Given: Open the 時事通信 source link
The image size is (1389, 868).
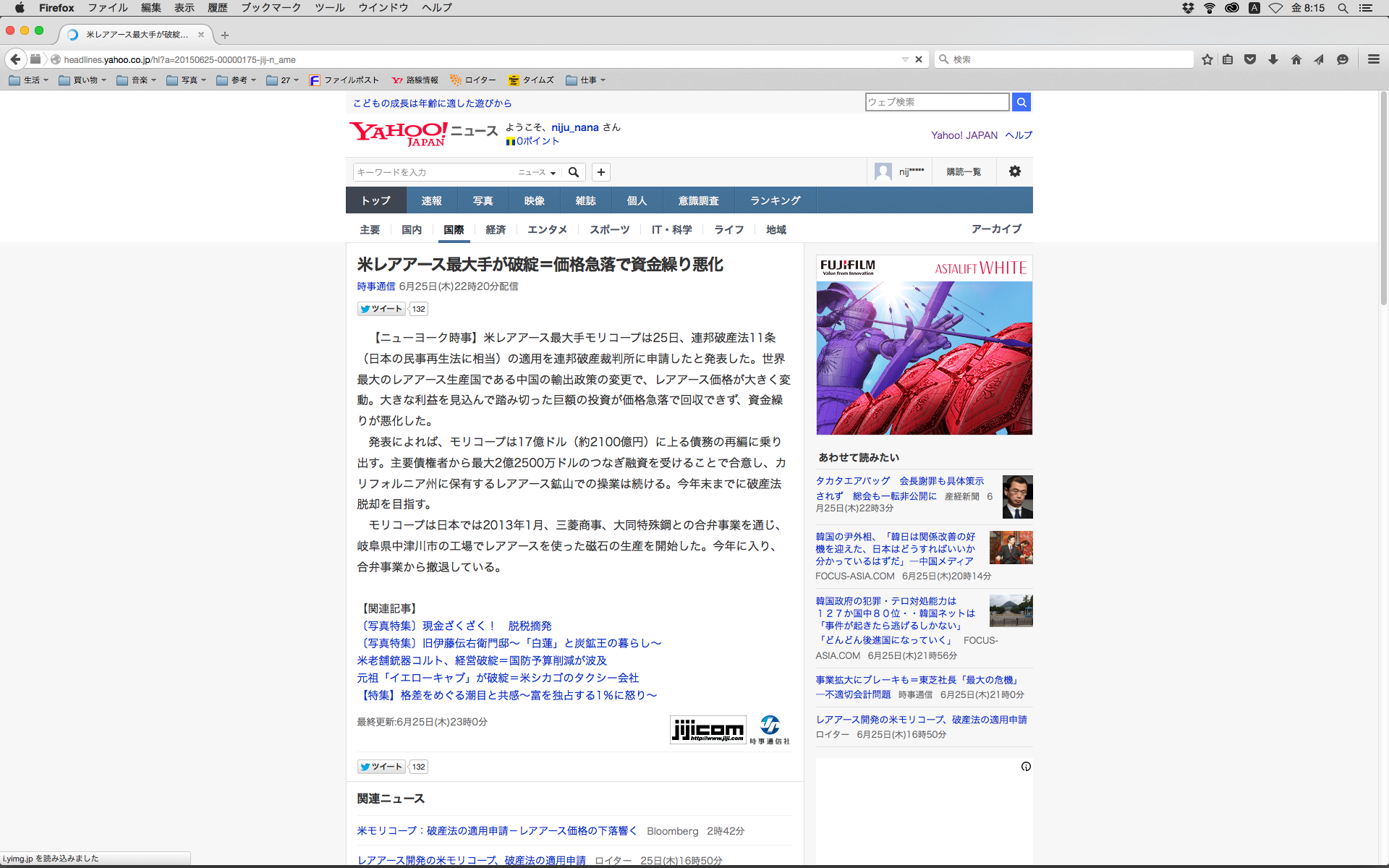Looking at the screenshot, I should [x=375, y=286].
